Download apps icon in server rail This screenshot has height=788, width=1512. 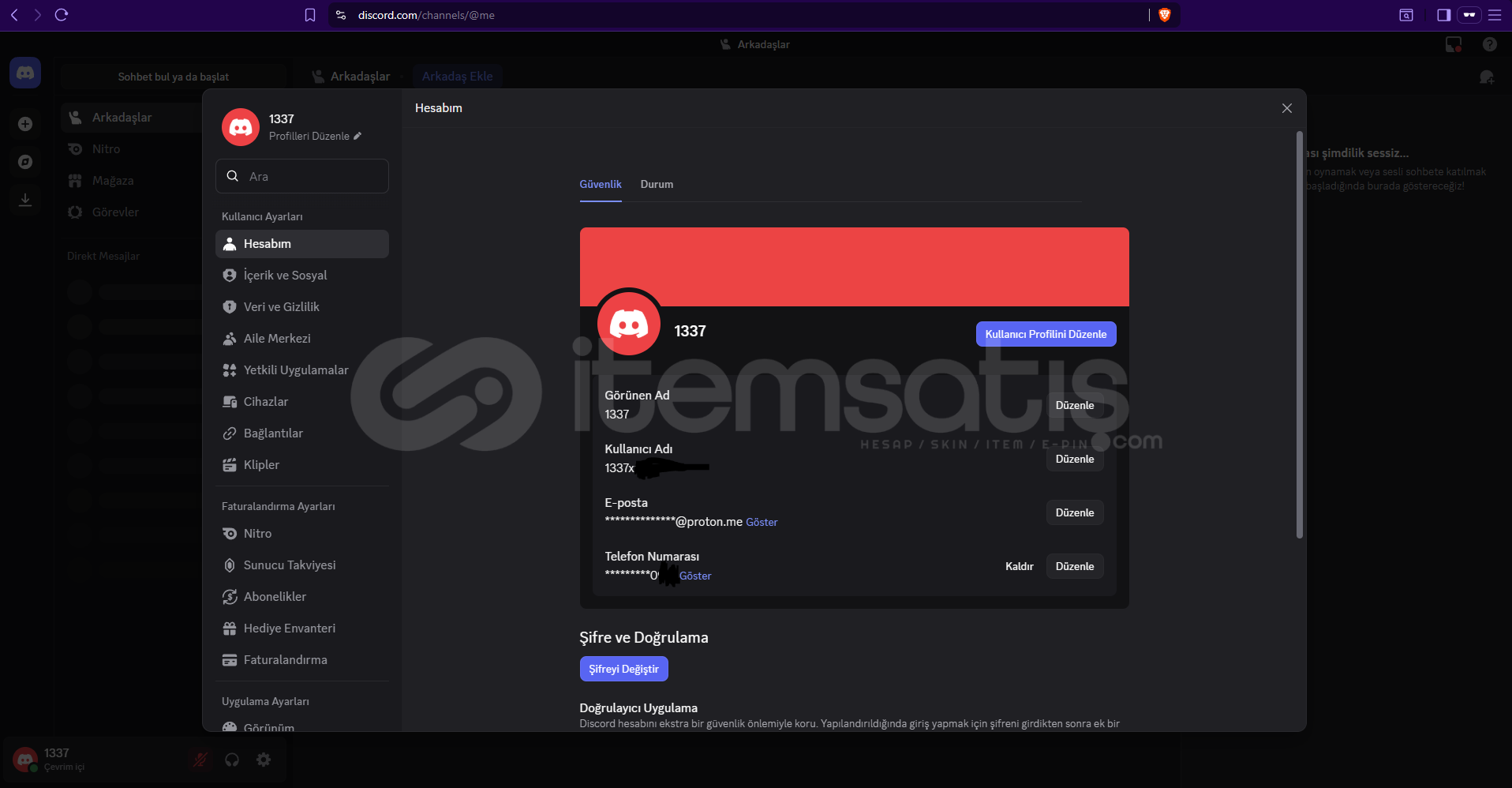tap(25, 200)
